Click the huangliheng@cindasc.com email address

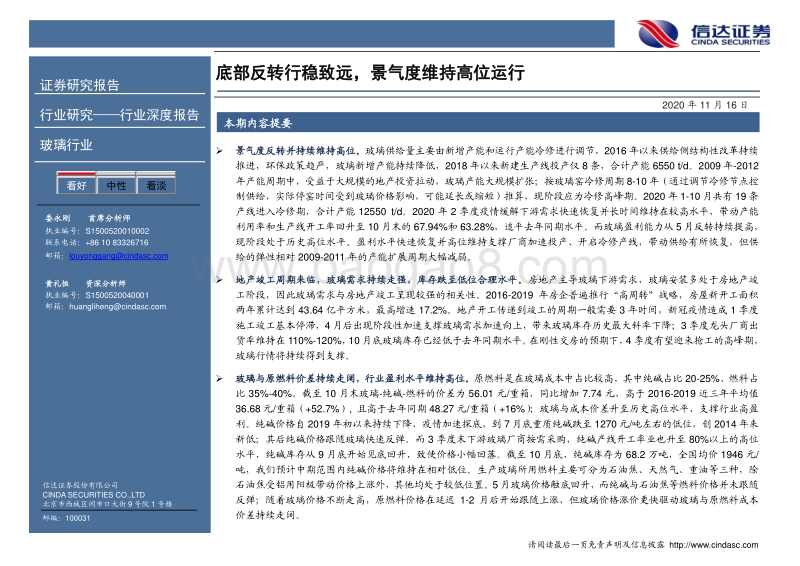point(117,307)
